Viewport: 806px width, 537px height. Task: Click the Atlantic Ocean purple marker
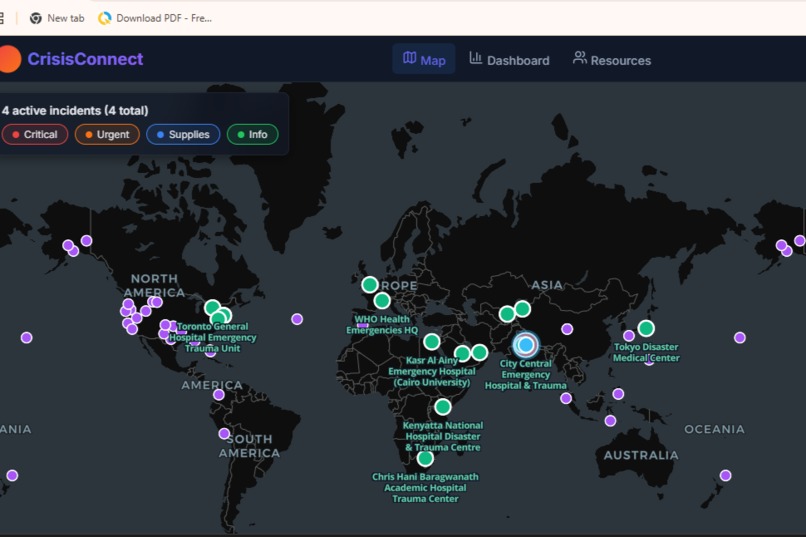point(297,319)
